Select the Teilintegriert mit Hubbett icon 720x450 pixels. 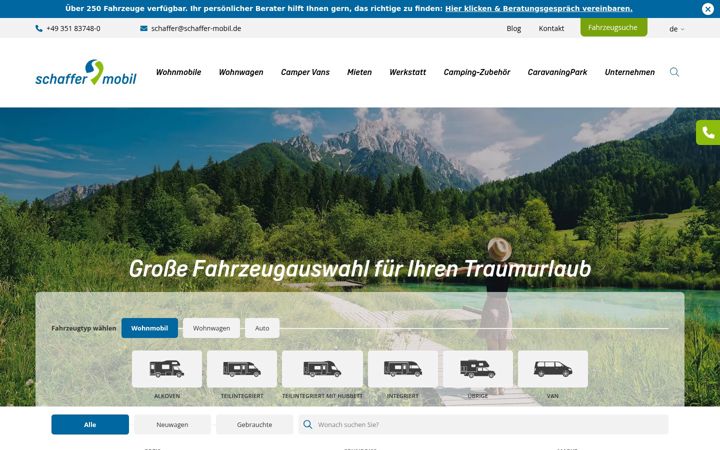(322, 369)
